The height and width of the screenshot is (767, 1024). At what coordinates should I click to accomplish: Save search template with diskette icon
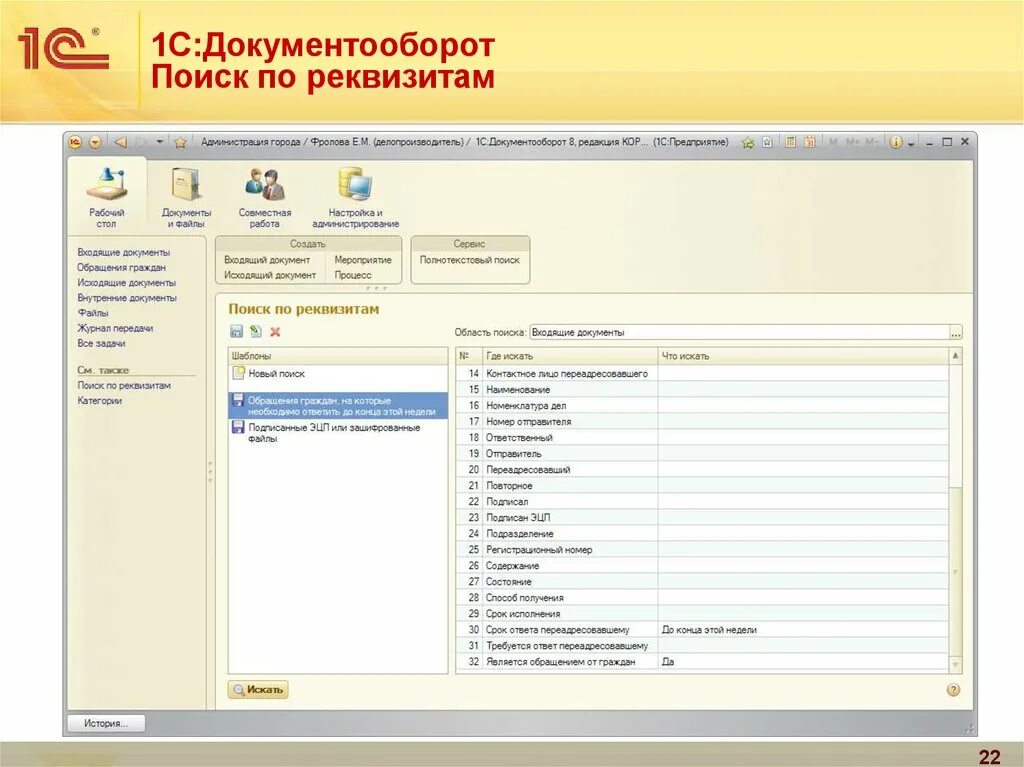click(x=236, y=331)
